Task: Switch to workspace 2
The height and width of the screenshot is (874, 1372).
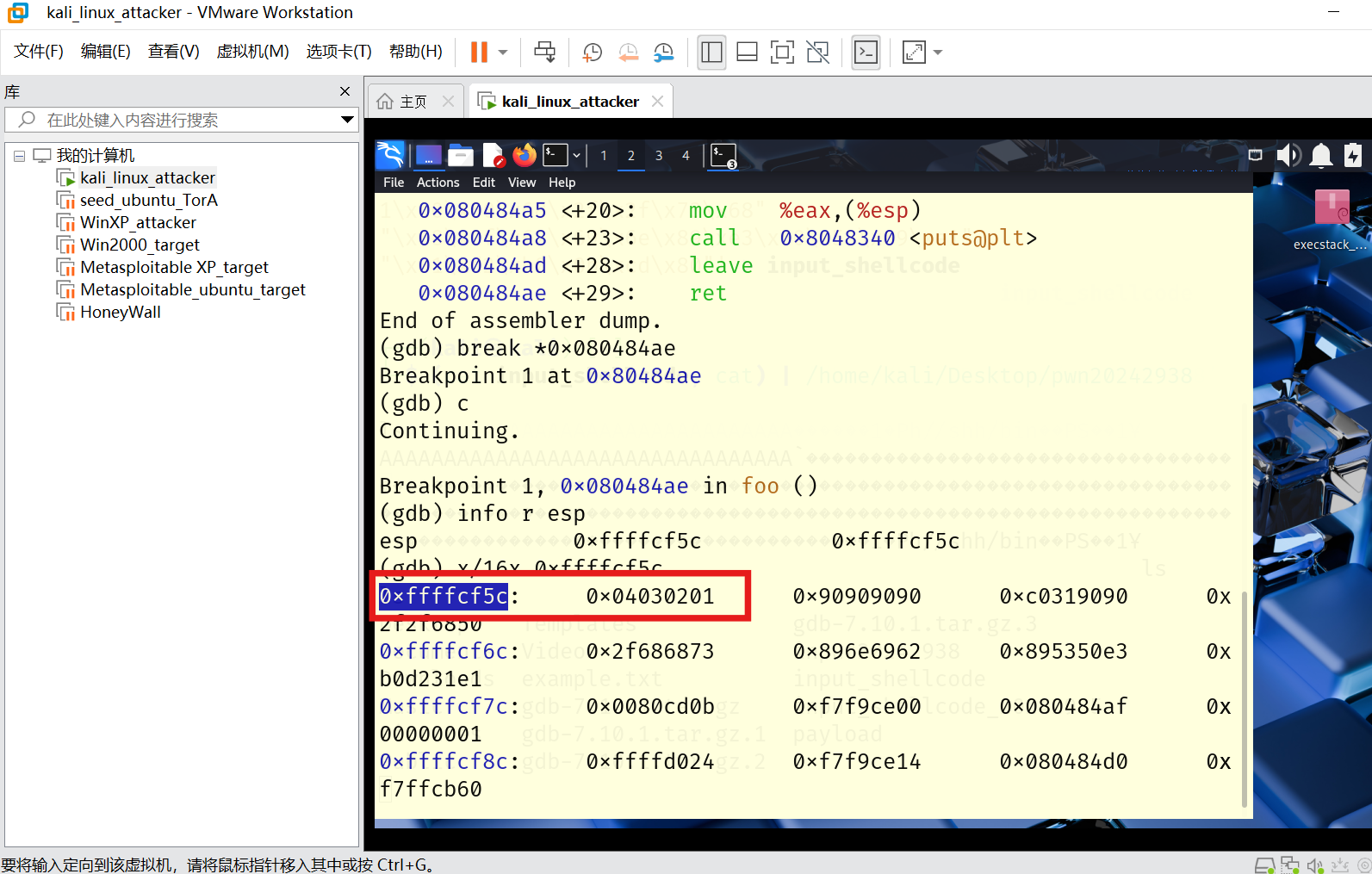Action: (631, 156)
